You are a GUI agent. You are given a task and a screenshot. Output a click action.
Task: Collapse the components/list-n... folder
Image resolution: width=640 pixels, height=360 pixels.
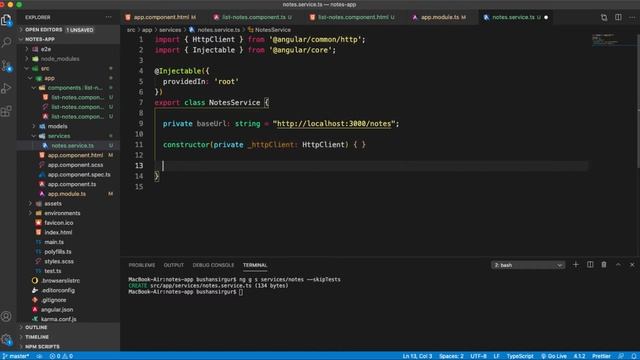pos(75,88)
